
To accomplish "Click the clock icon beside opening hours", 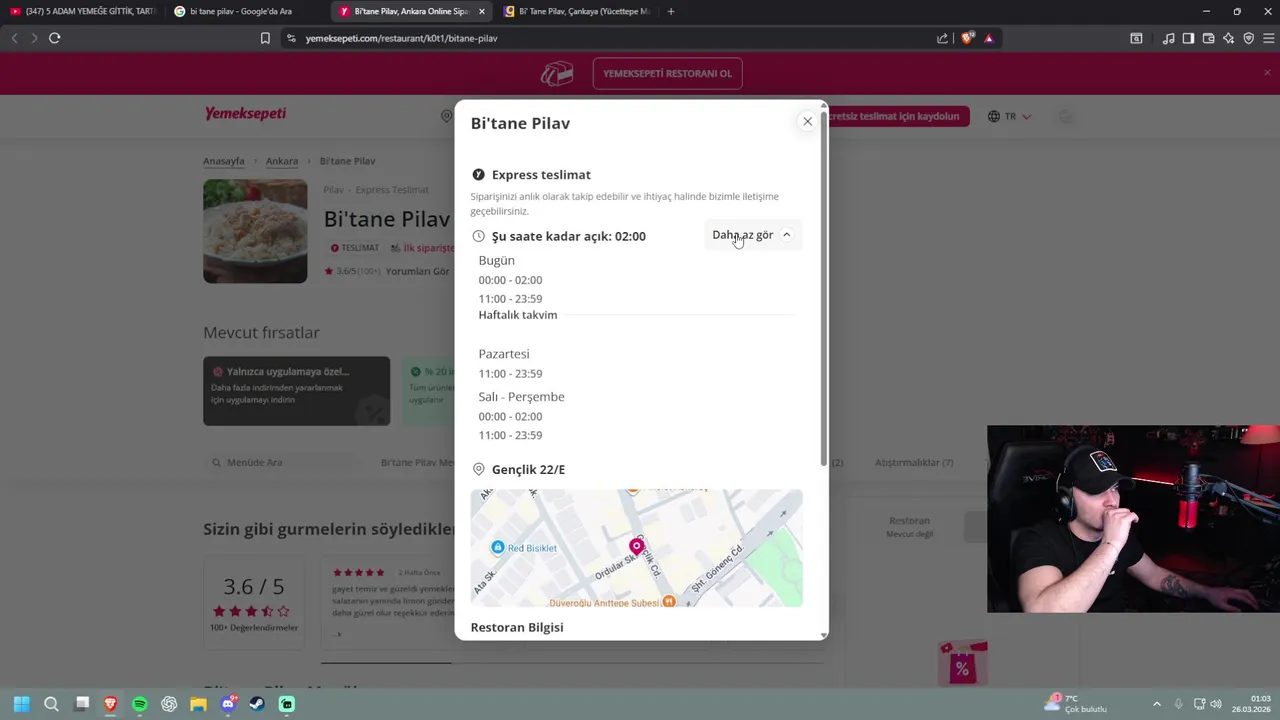I will (x=478, y=236).
